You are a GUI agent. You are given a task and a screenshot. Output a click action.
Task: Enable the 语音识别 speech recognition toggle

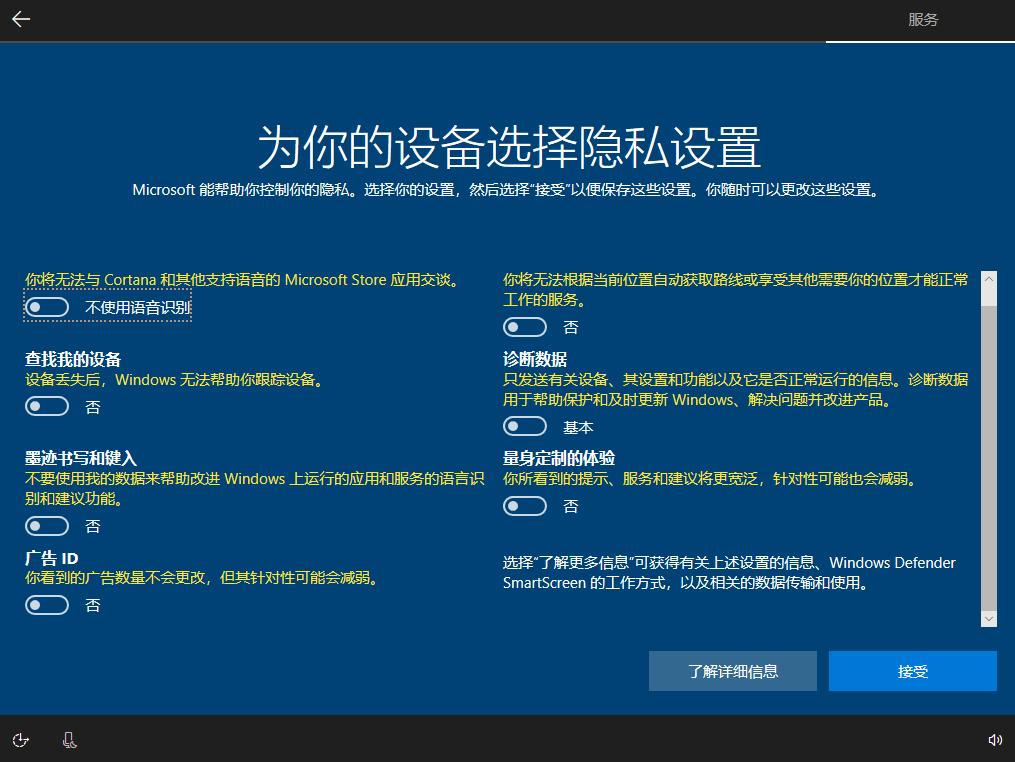click(46, 306)
